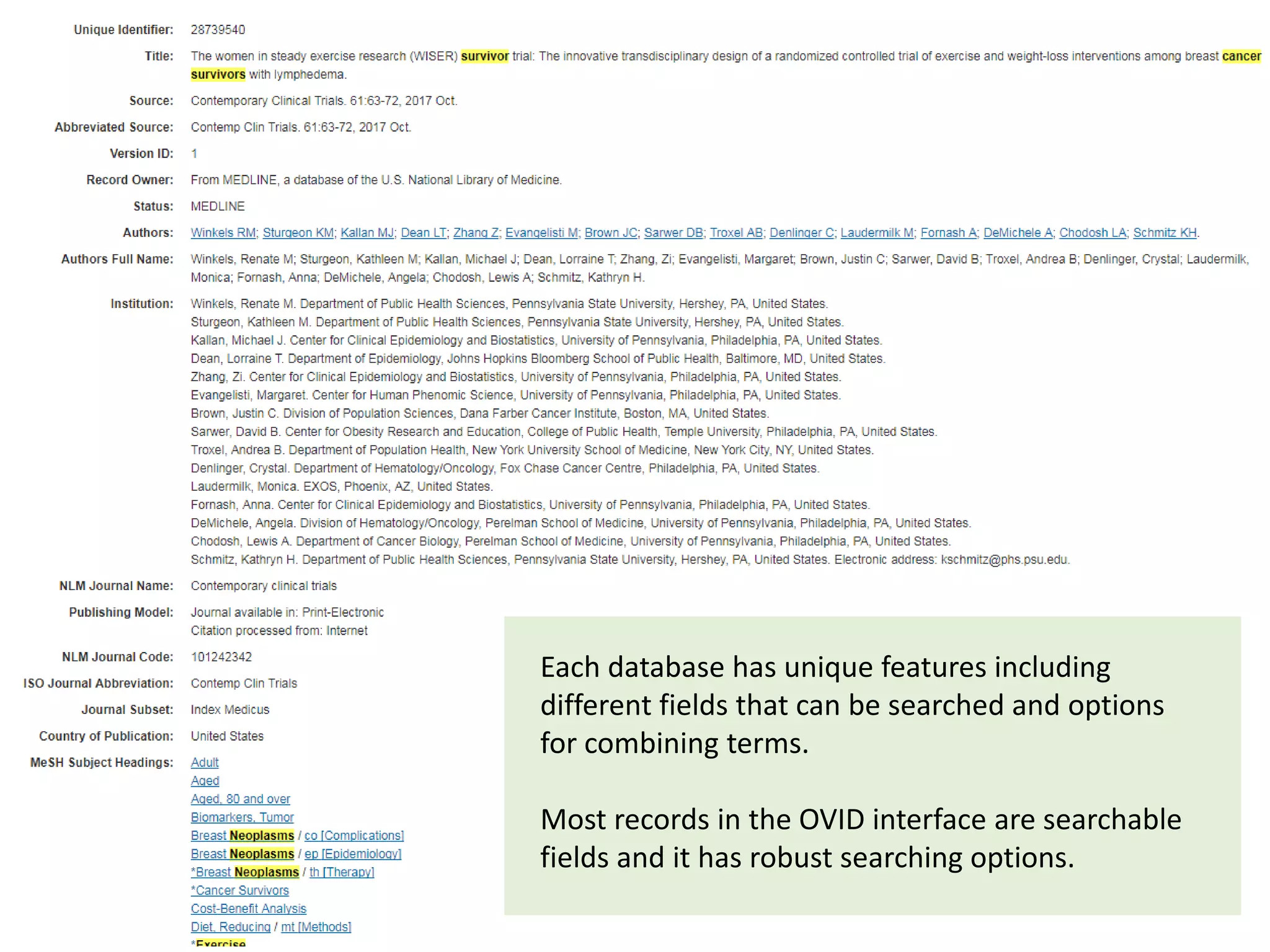
Task: Click institution line for Brown, Justin C.
Action: [x=480, y=413]
